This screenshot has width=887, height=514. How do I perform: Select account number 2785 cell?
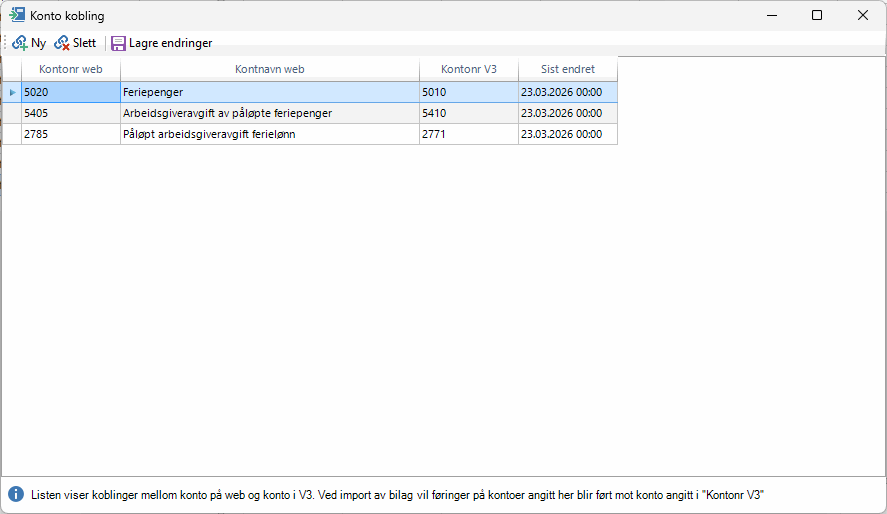pyautogui.click(x=70, y=134)
